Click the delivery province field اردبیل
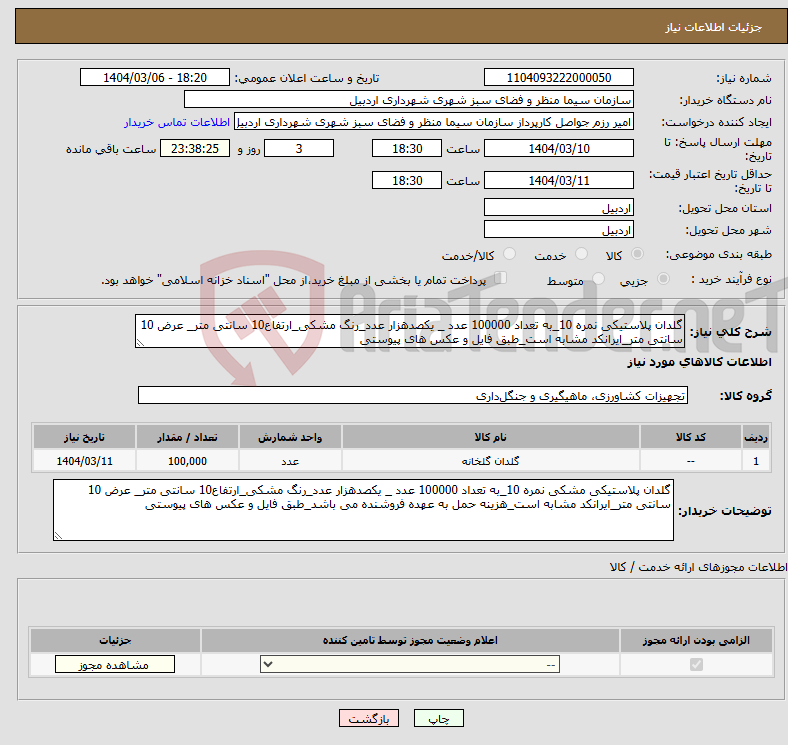Screen dimensions: 788x745 pyautogui.click(x=558, y=207)
